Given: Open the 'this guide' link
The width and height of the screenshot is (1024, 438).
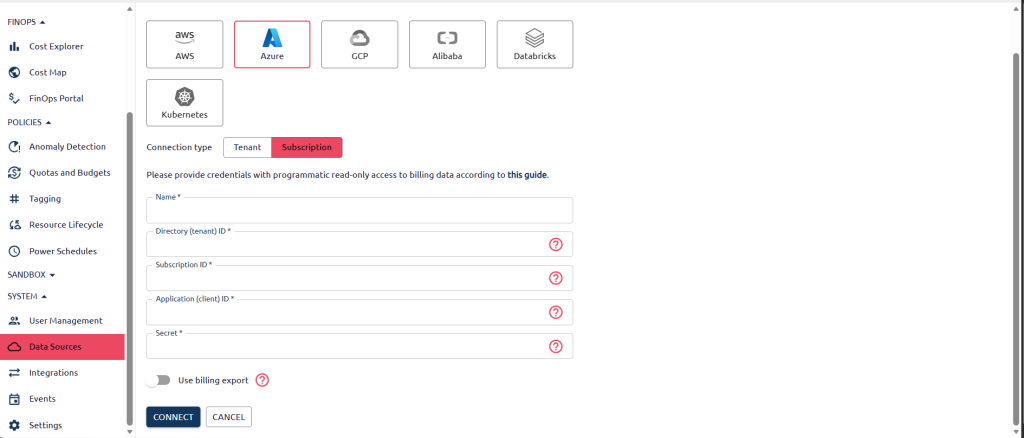Looking at the screenshot, I should (x=527, y=175).
